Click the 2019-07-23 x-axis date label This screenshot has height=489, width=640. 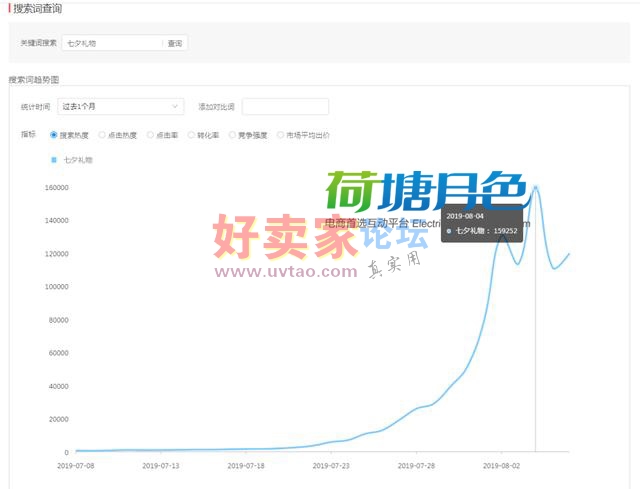point(330,465)
